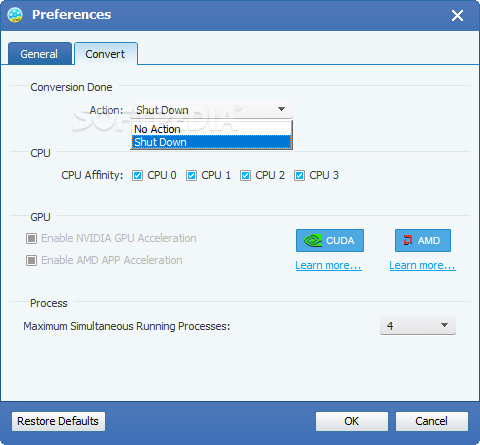Click the NVIDIA CUDA button
480x445 pixels.
coord(330,240)
